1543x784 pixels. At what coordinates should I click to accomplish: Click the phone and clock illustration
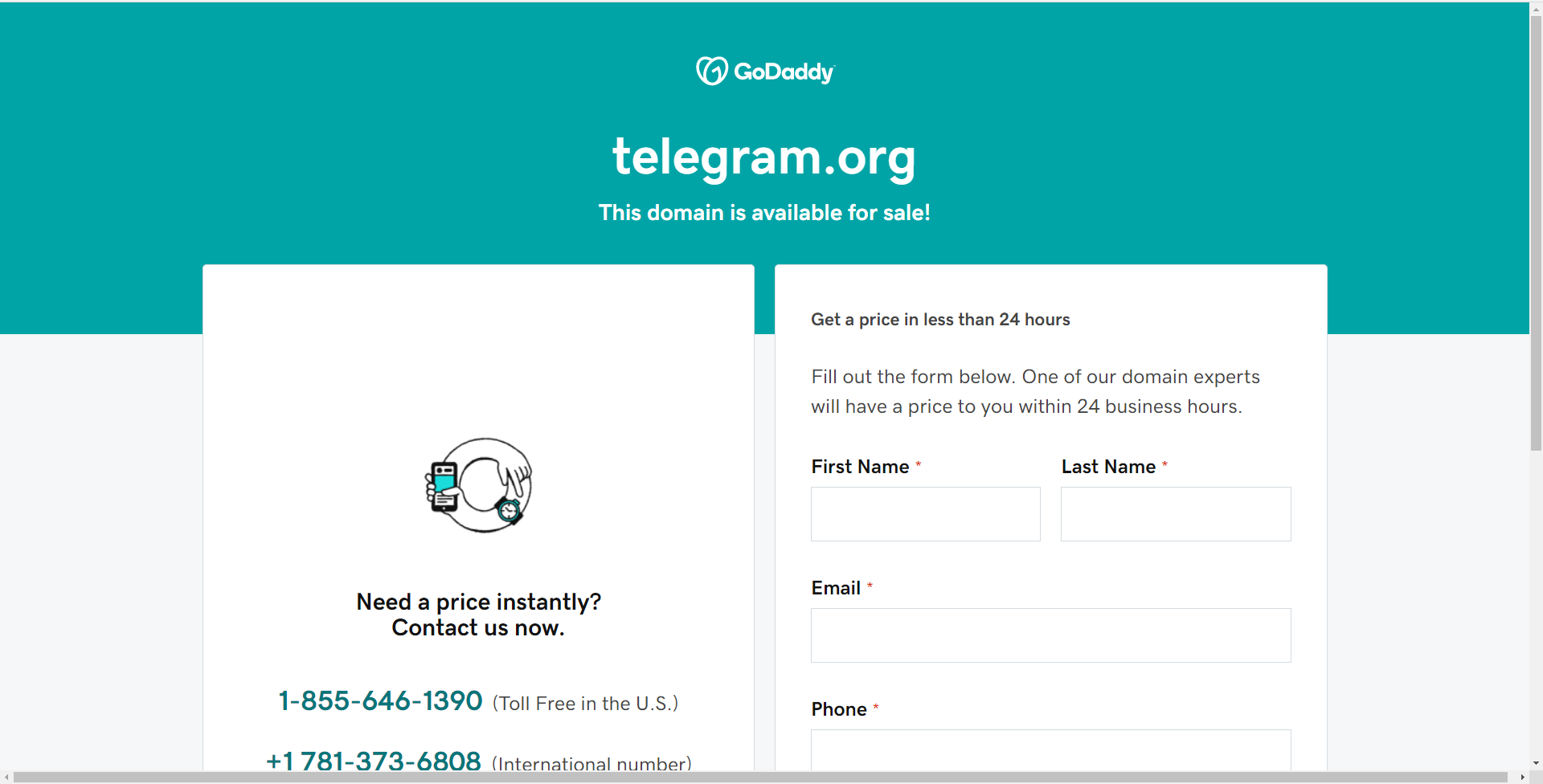click(479, 485)
